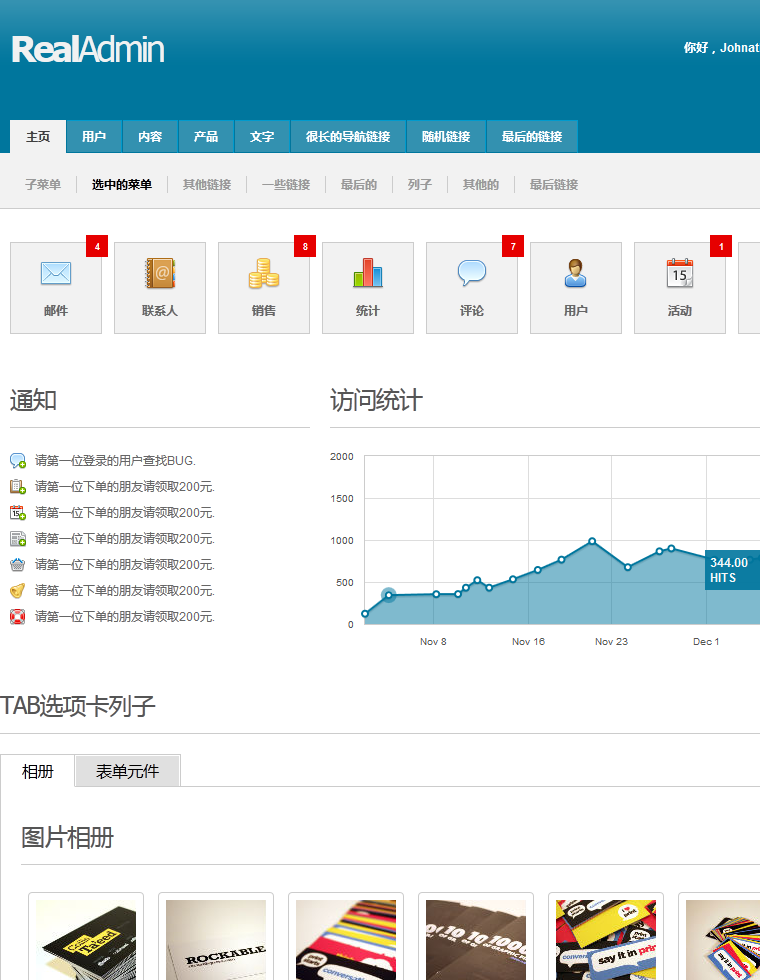Click calendar-add icon in notification list

(18, 512)
